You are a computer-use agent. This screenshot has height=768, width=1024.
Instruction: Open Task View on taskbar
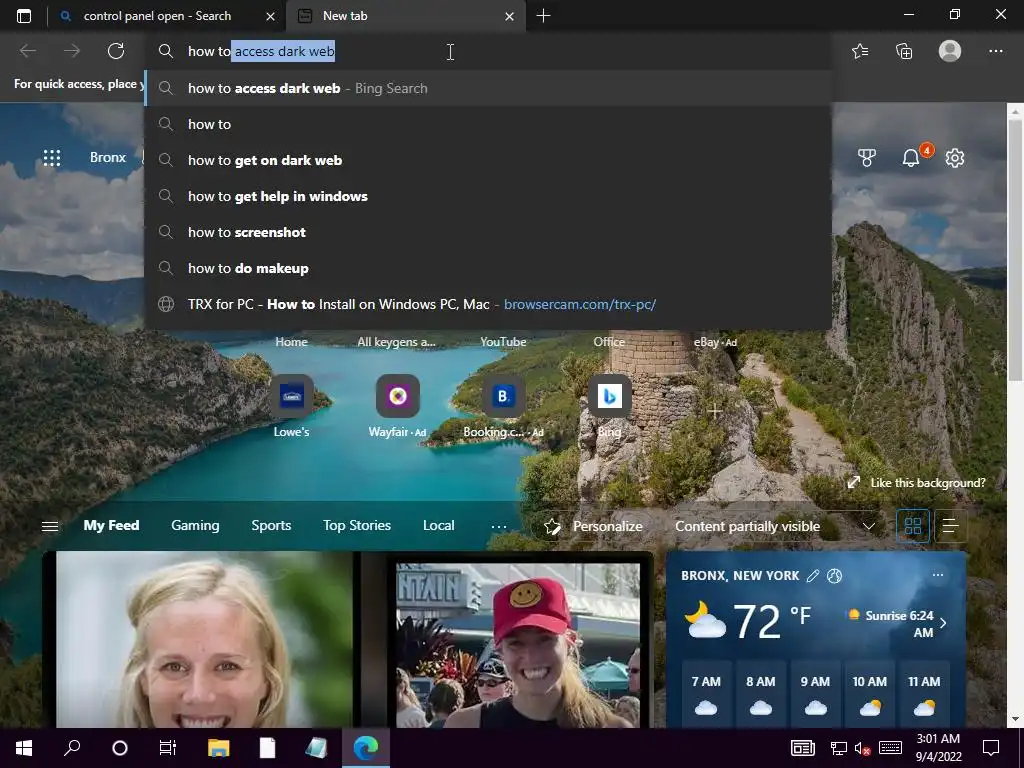point(168,748)
